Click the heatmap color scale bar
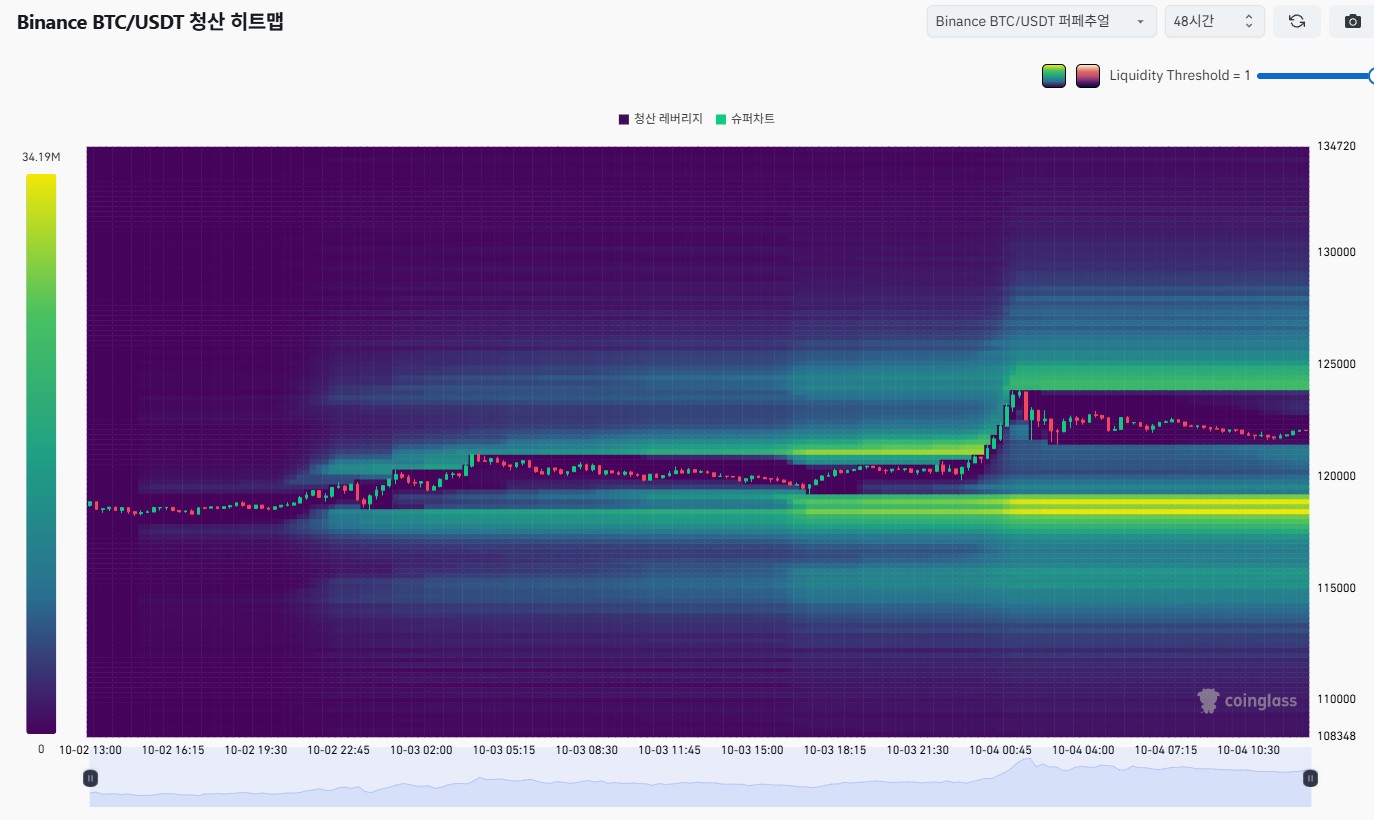 coord(41,454)
